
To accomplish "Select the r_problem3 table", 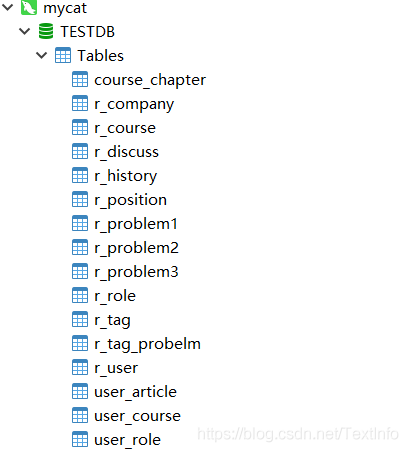I will 136,272.
